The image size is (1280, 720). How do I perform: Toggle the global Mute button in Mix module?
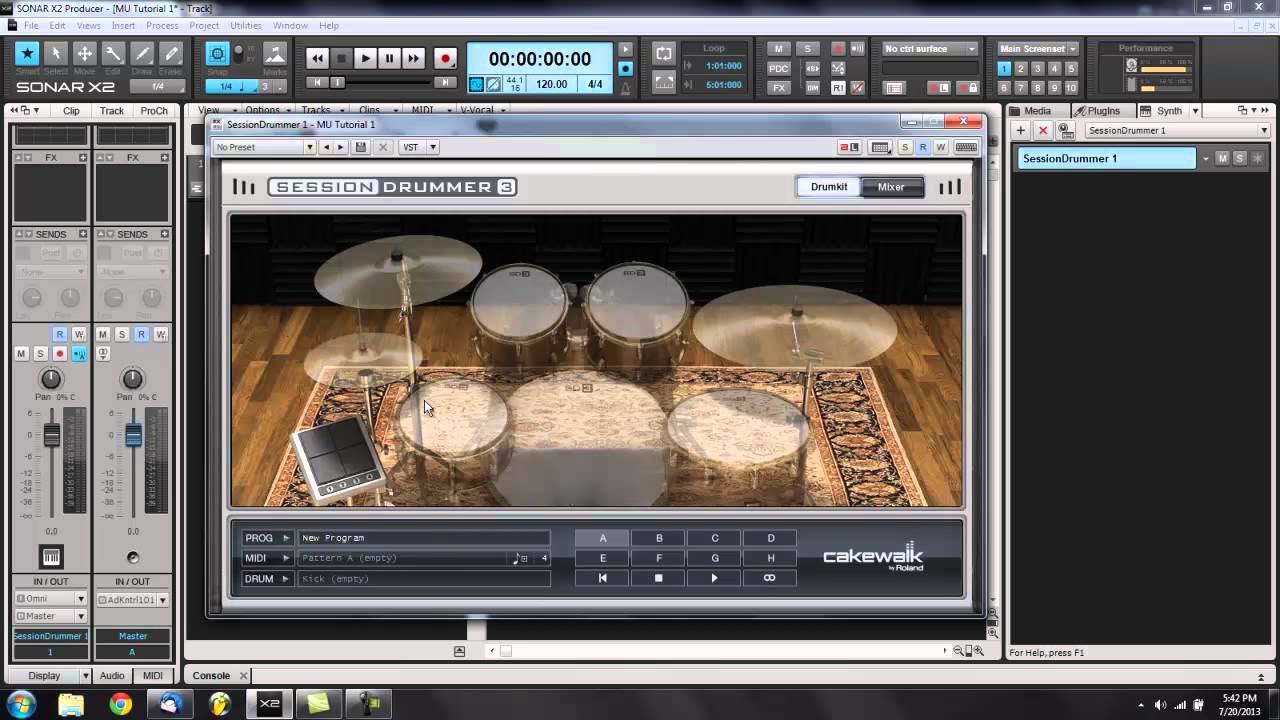pos(780,49)
